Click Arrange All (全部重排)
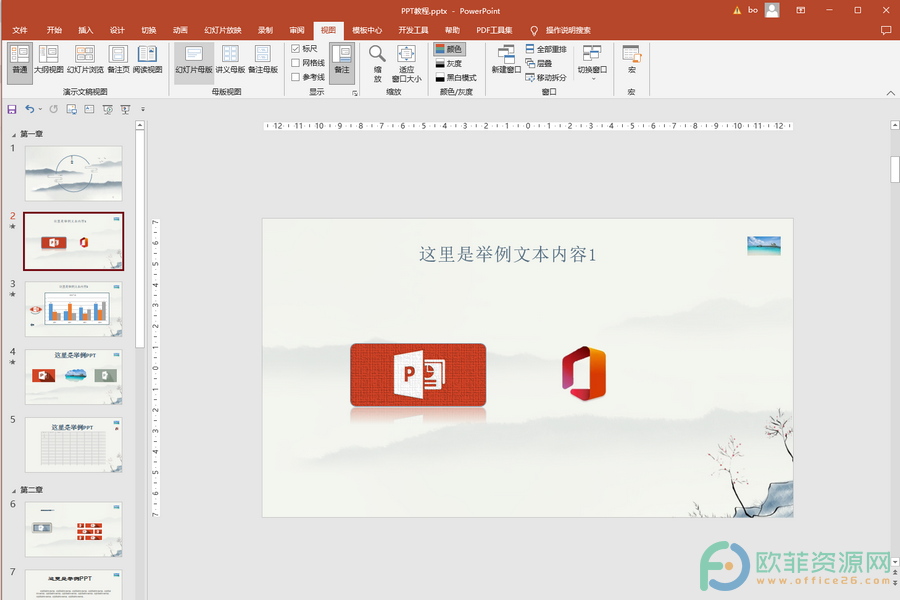Image resolution: width=900 pixels, height=600 pixels. pyautogui.click(x=546, y=49)
